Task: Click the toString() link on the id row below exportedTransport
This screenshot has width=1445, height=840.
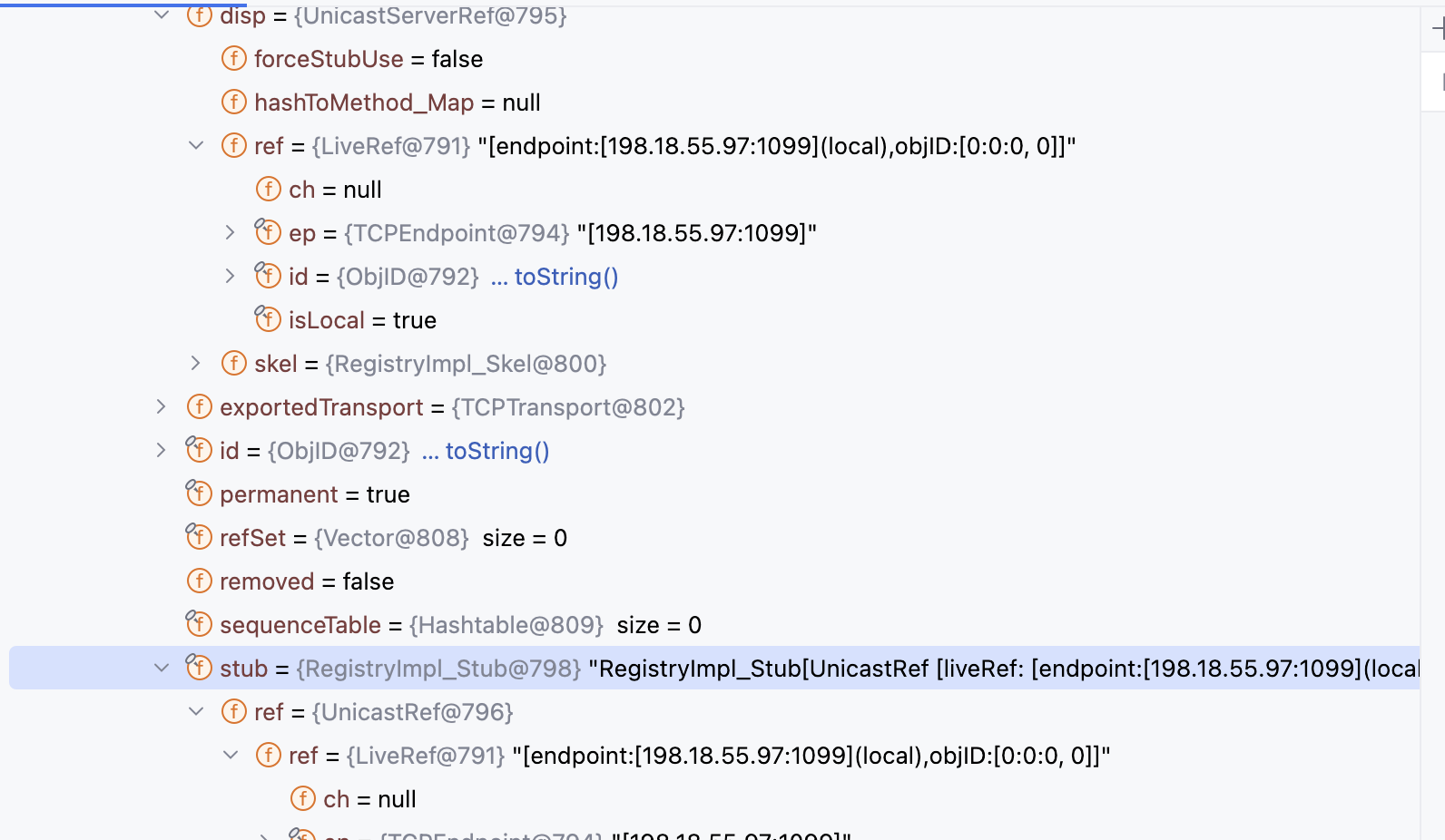Action: tap(497, 451)
